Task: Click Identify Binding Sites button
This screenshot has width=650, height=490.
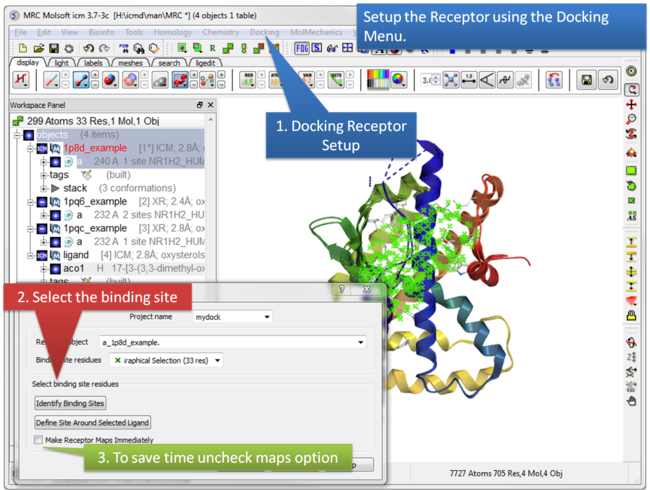Action: (71, 403)
